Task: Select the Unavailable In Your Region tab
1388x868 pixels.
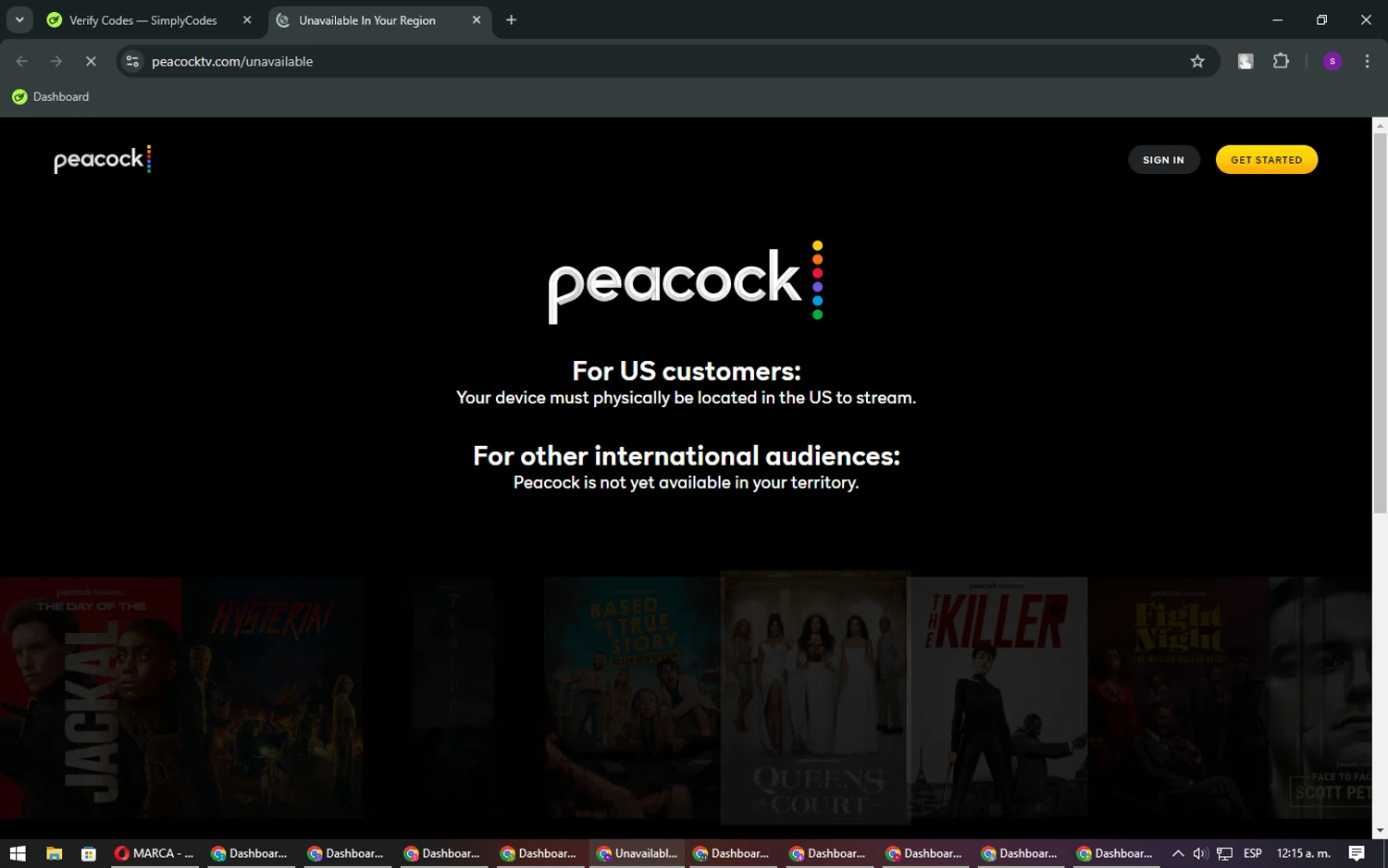Action: coord(366,20)
